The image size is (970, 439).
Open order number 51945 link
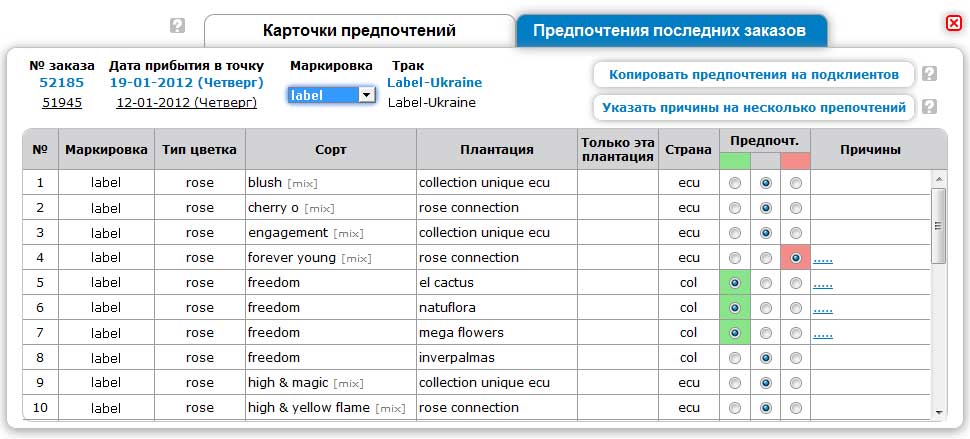[x=62, y=102]
